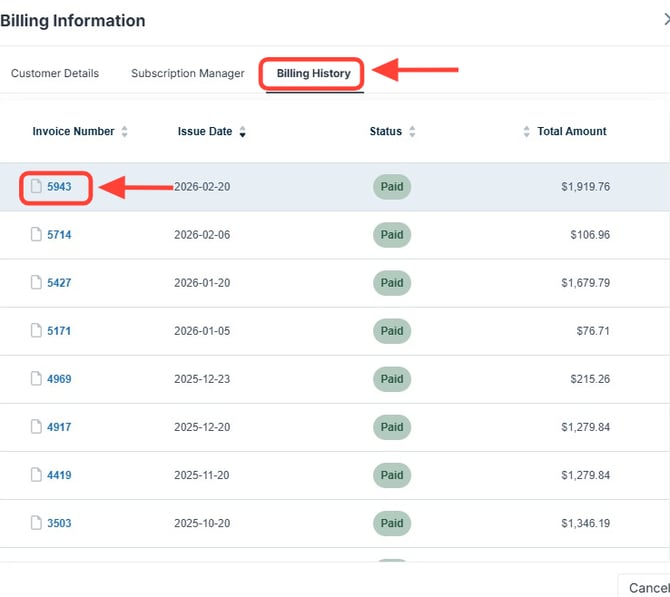Click document icon beside invoice 5943
Image resolution: width=670 pixels, height=597 pixels.
(x=36, y=186)
